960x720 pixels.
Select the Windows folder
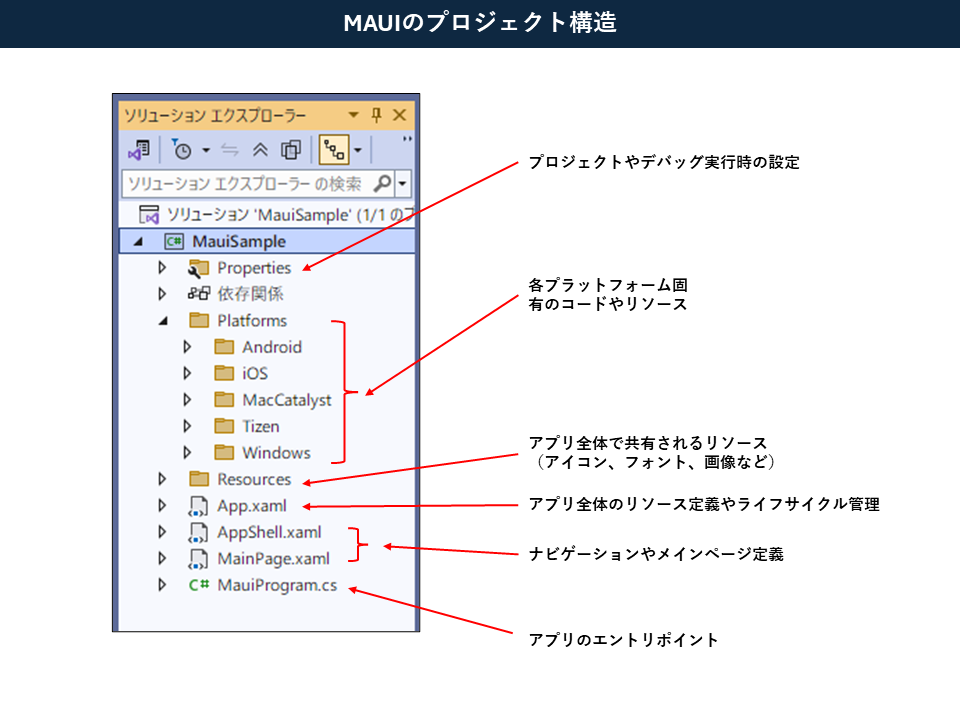click(x=276, y=453)
